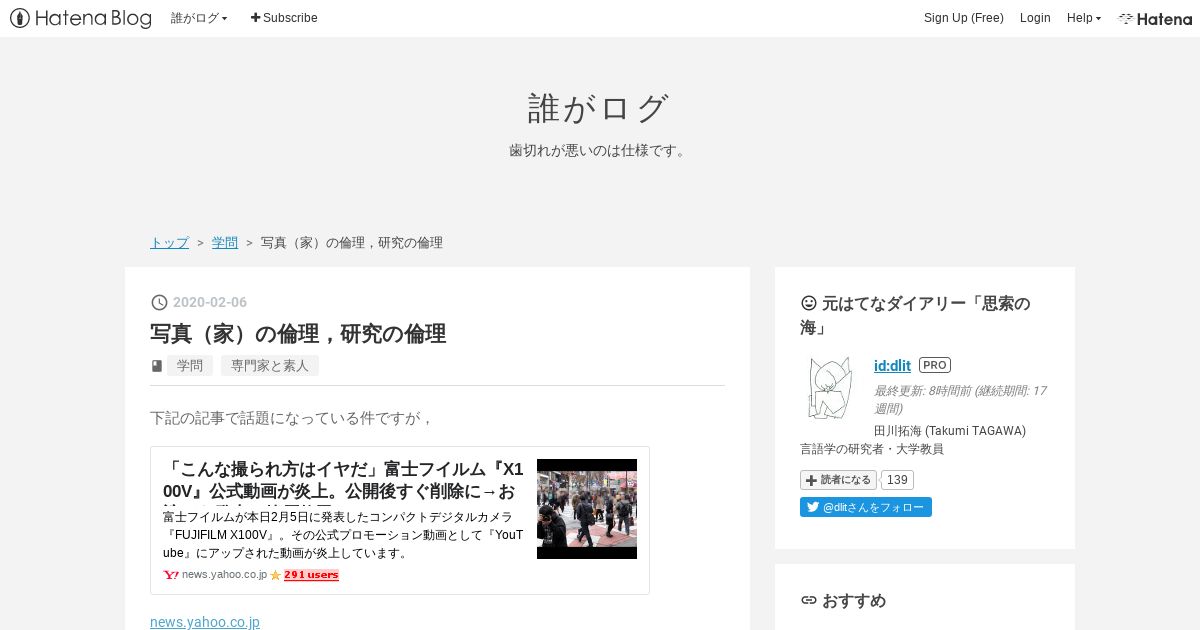Viewport: 1200px width, 630px height.
Task: Click the bookmark star icon in the embed card
Action: [x=276, y=575]
